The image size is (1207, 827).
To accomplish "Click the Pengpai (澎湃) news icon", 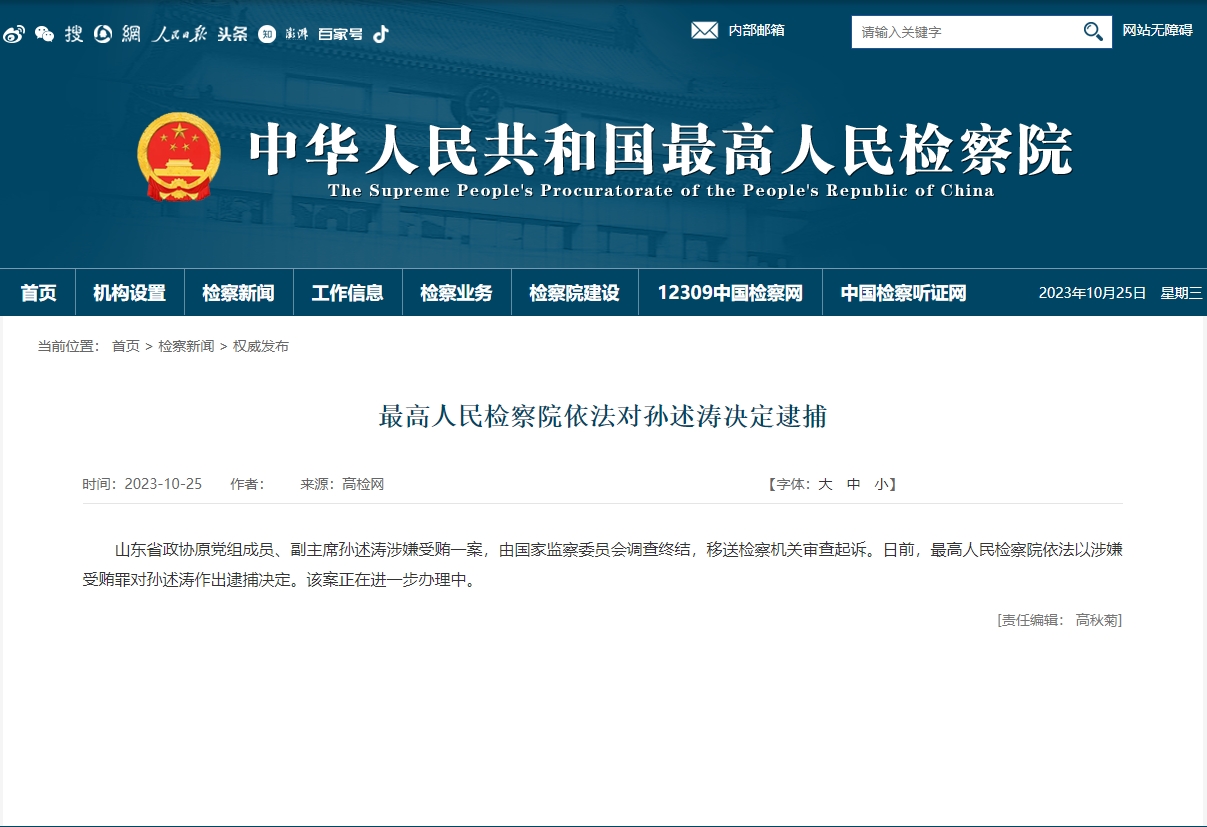I will tap(296, 31).
